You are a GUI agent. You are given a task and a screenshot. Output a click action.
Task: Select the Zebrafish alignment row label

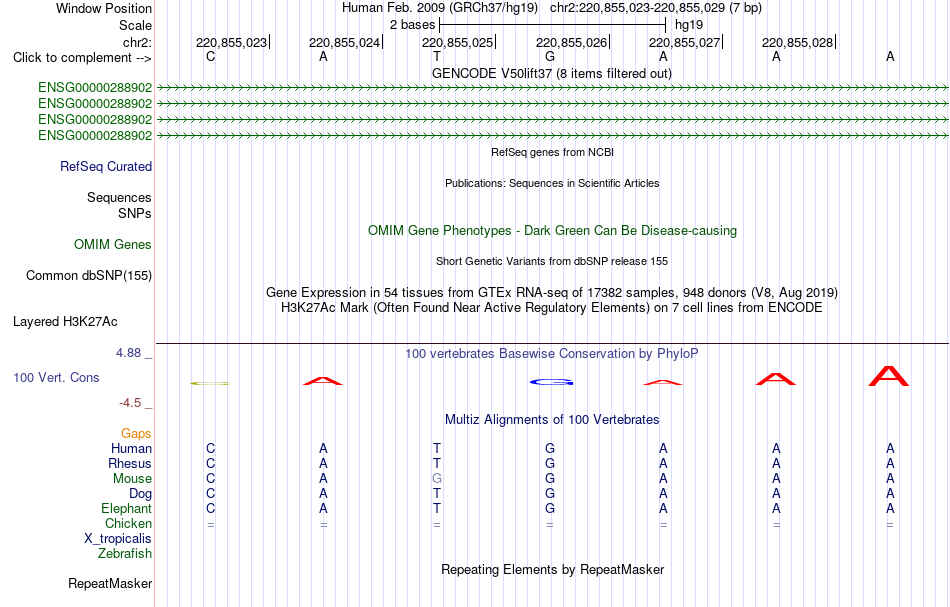tap(125, 553)
